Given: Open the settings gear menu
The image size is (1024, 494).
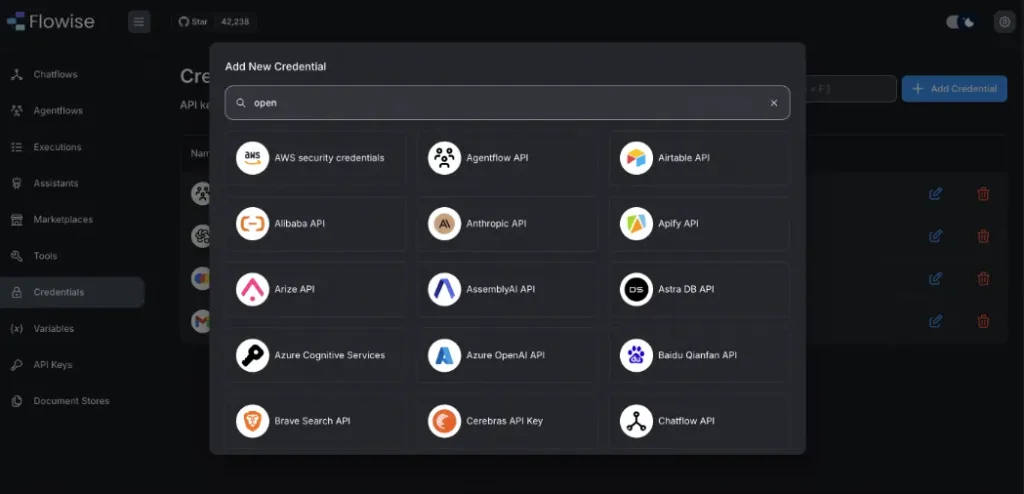Looking at the screenshot, I should point(1004,22).
